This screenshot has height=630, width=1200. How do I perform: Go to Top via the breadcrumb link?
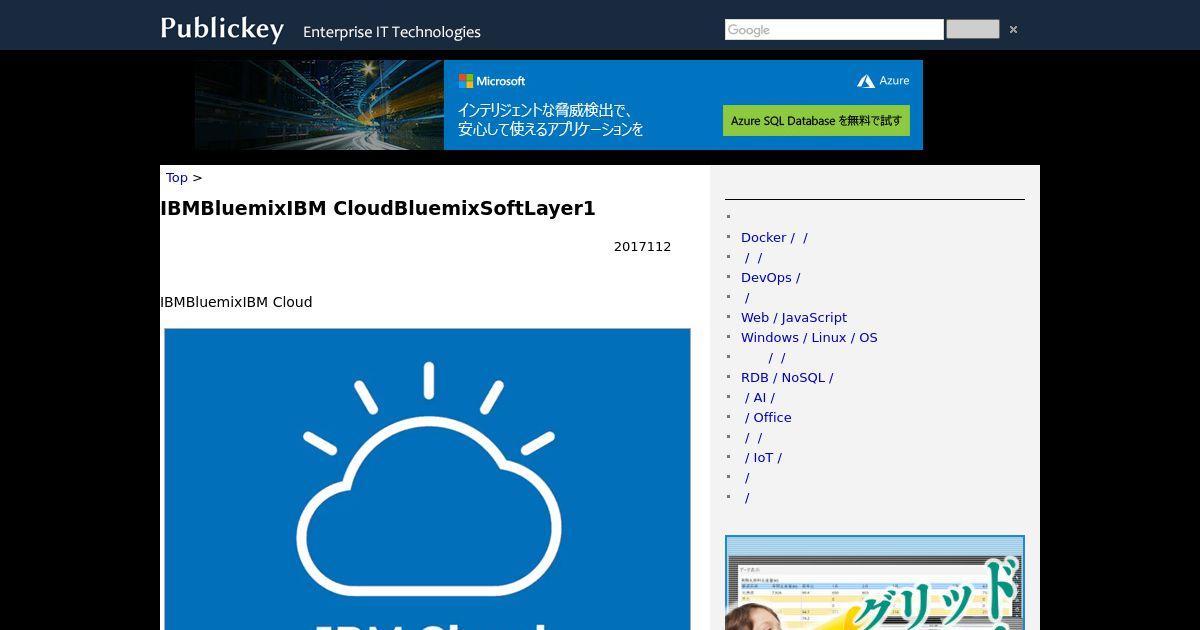coord(177,177)
